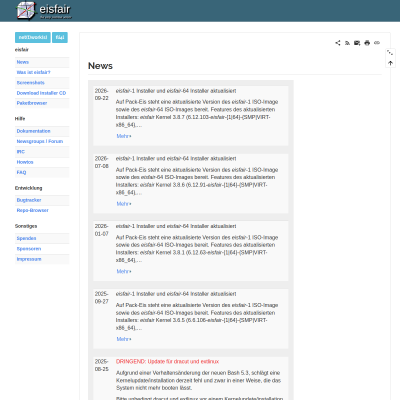Open 'DRINGEND: Update für dracut' headline
This screenshot has width=400, height=400.
click(167, 361)
